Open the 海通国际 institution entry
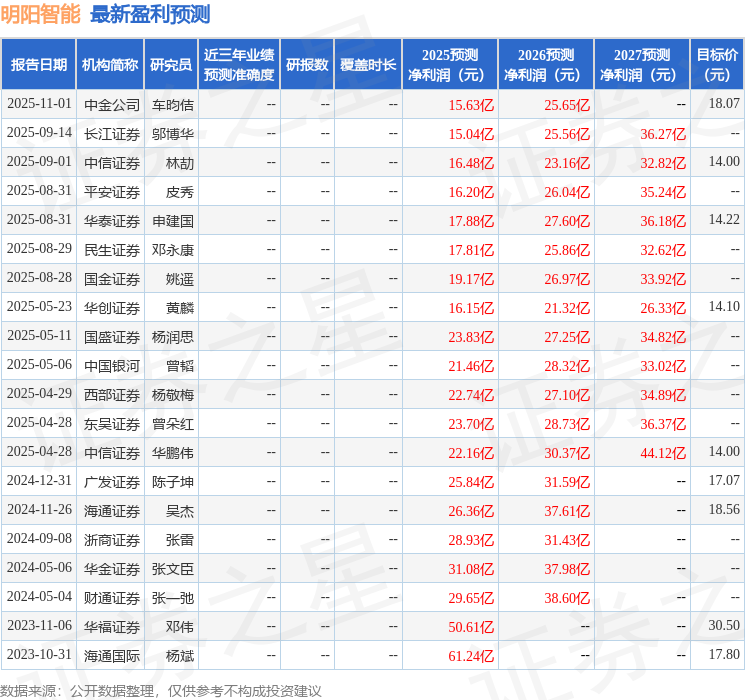This screenshot has height=700, width=745. 111,656
